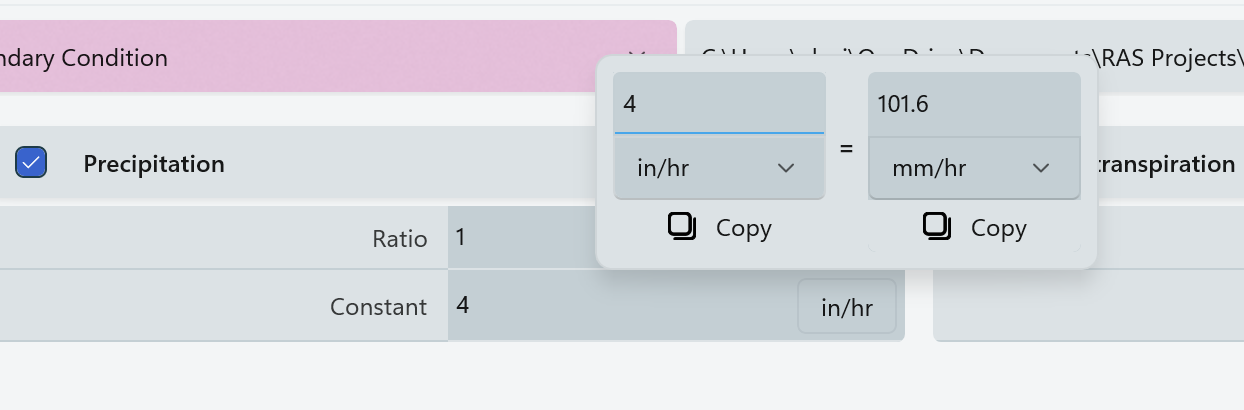1244x410 pixels.
Task: Click the Copy label under the in/hr input
Action: pyautogui.click(x=743, y=228)
